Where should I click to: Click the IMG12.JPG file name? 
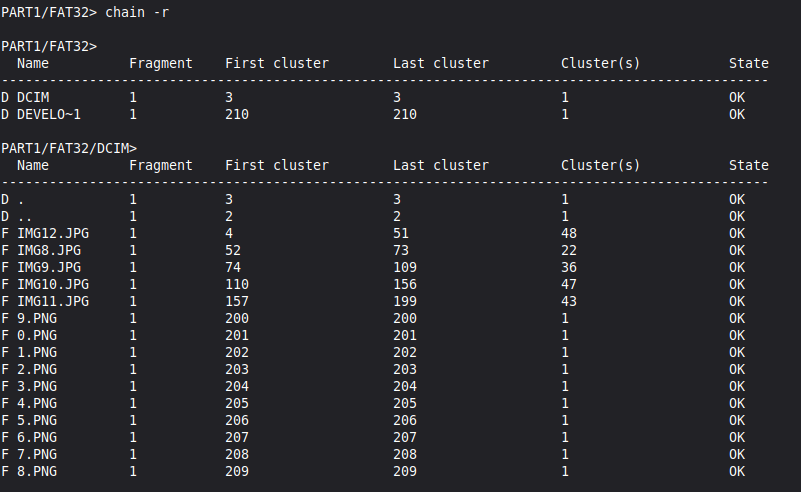point(53,233)
